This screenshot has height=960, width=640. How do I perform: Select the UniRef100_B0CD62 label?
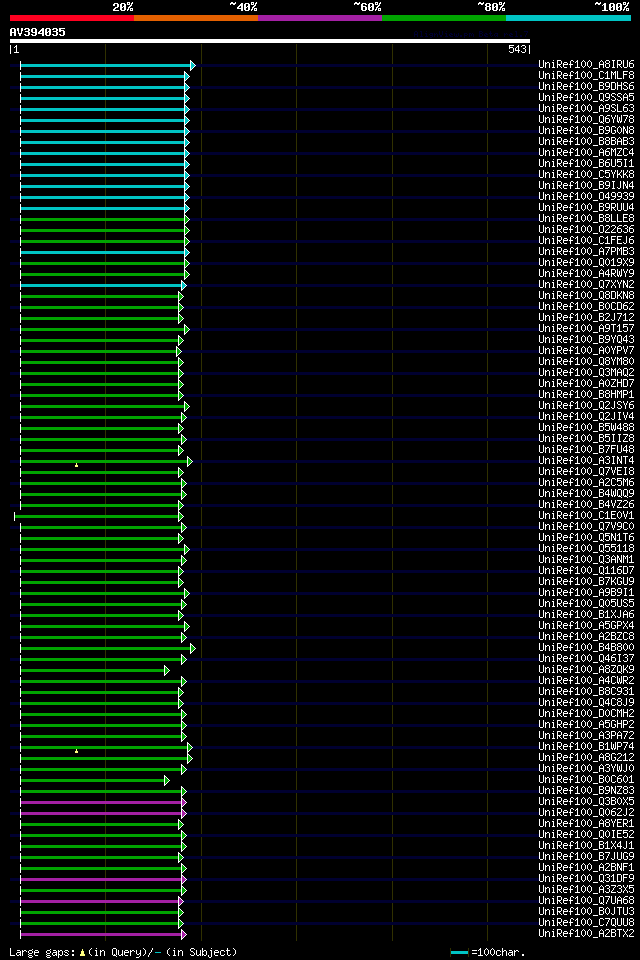click(586, 307)
